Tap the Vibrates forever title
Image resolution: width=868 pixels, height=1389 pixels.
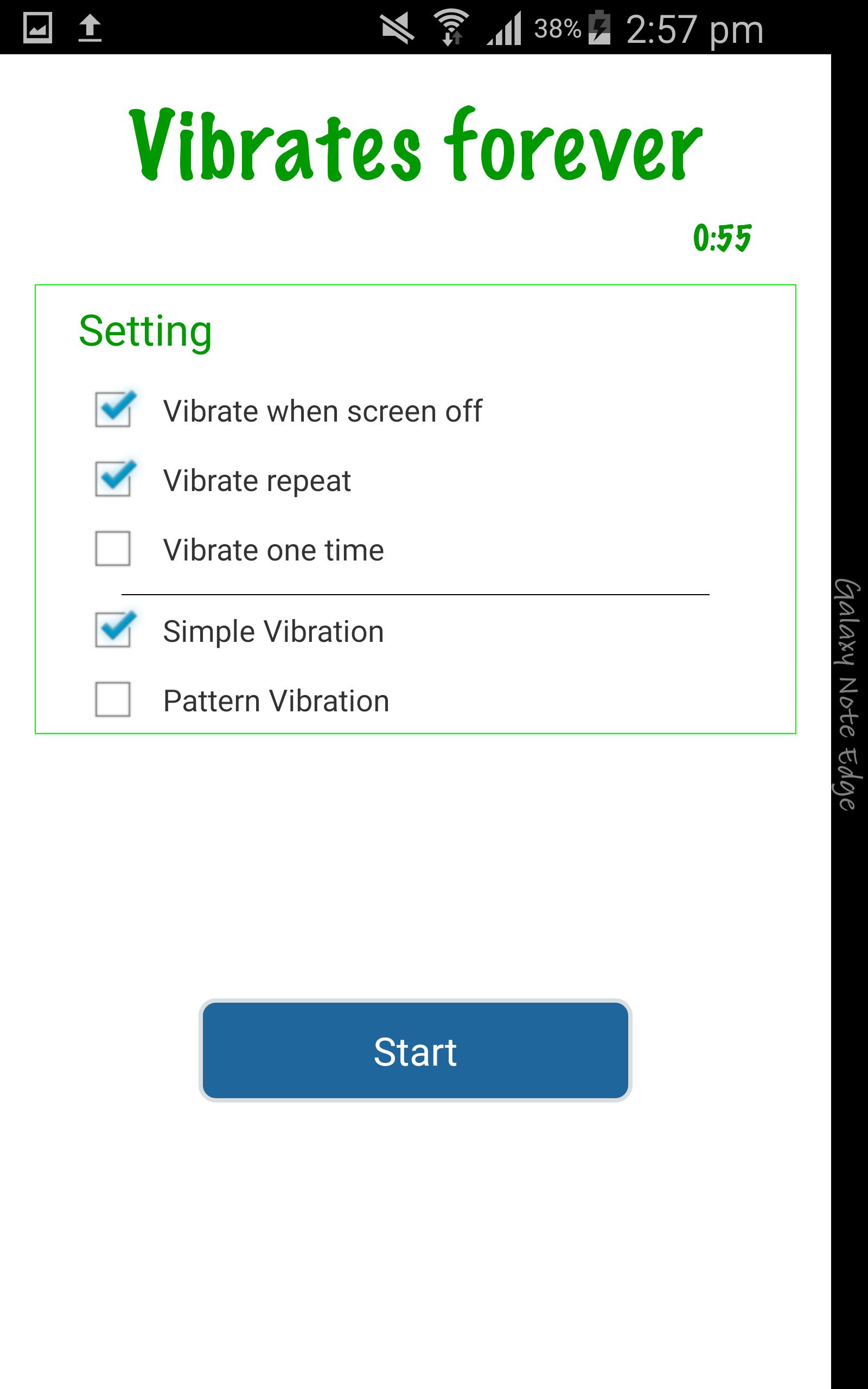[416, 145]
